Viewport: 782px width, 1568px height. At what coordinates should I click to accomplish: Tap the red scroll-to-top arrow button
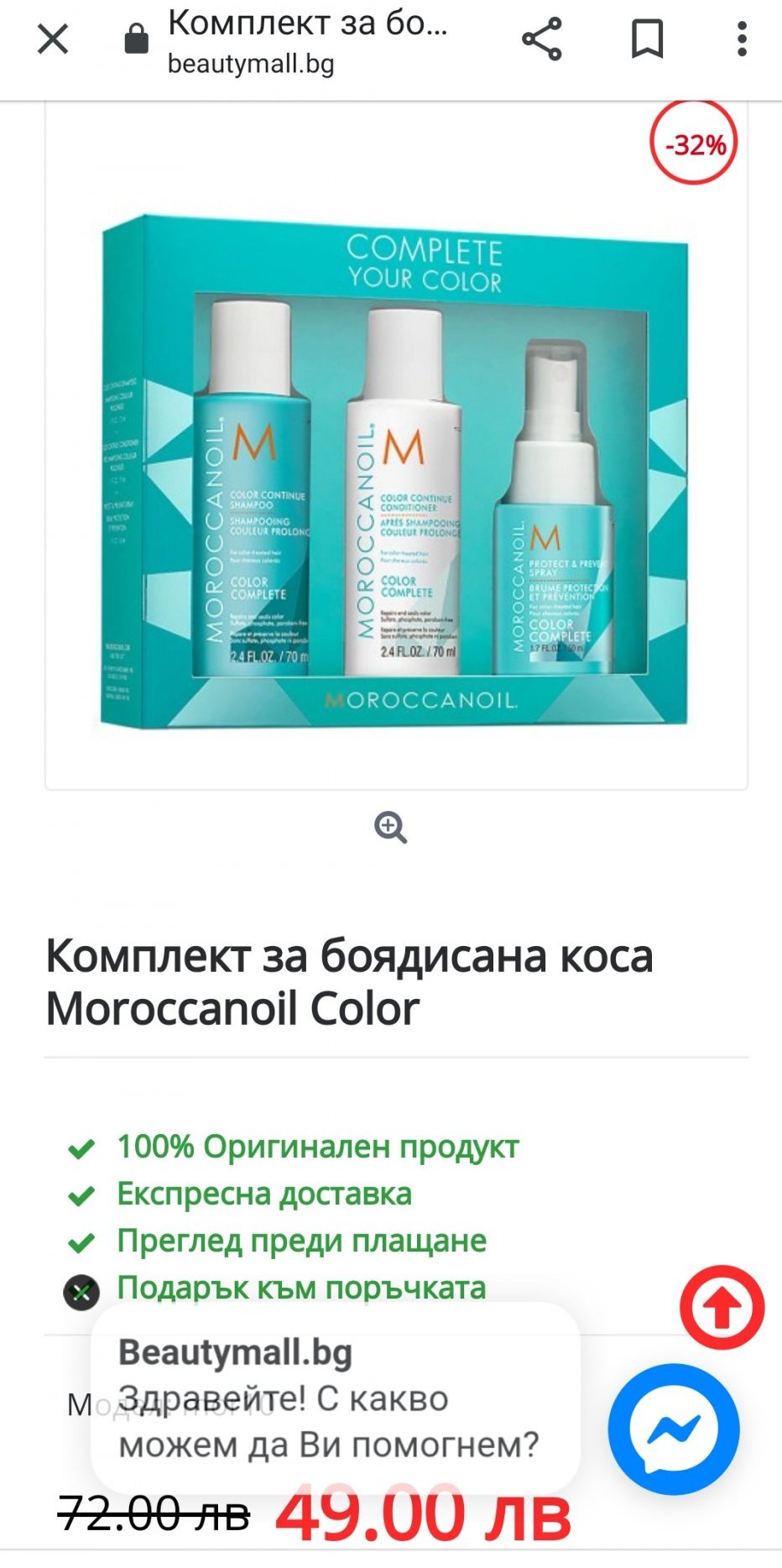(722, 1307)
